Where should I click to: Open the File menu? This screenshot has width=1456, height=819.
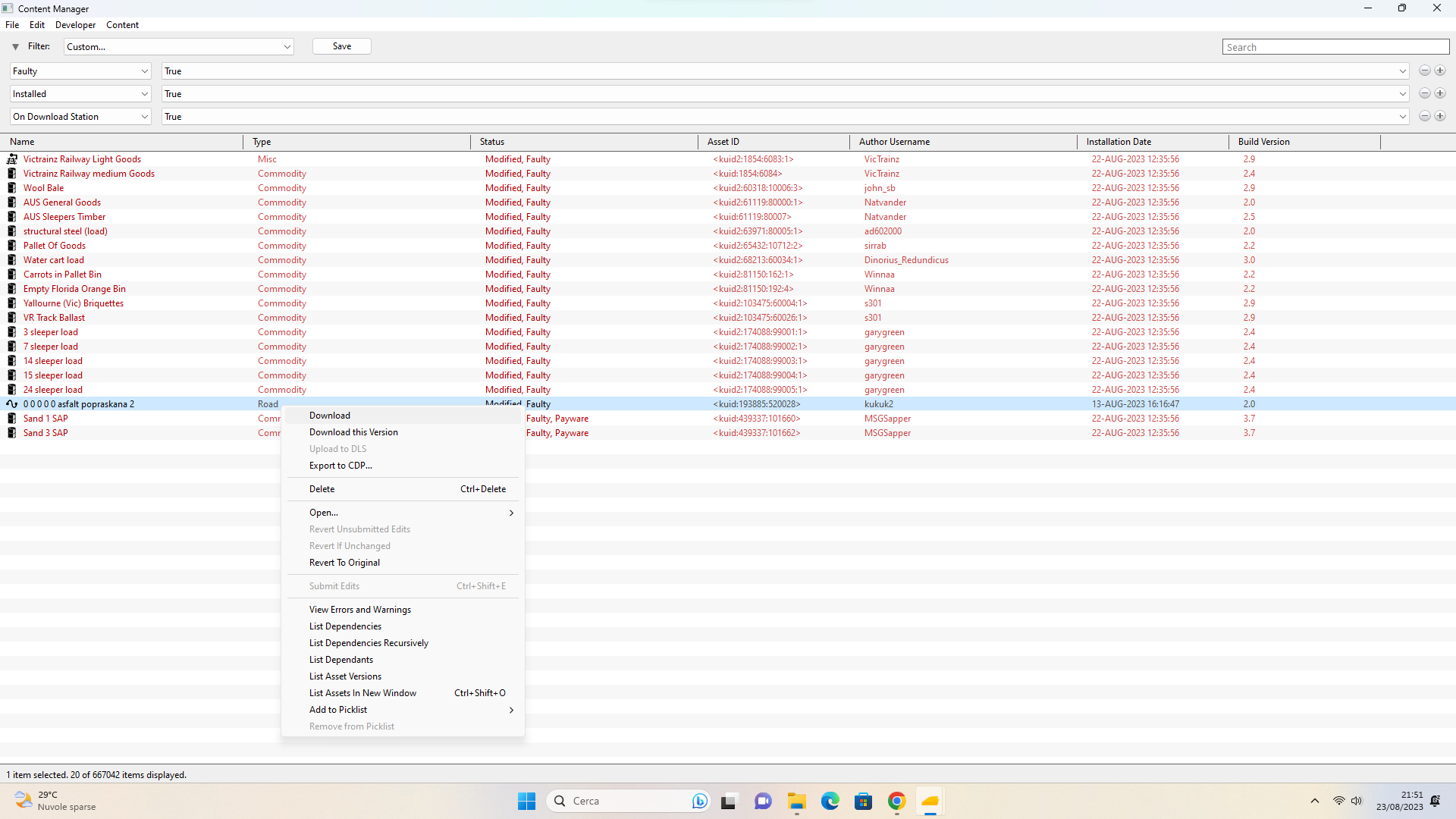click(x=12, y=25)
